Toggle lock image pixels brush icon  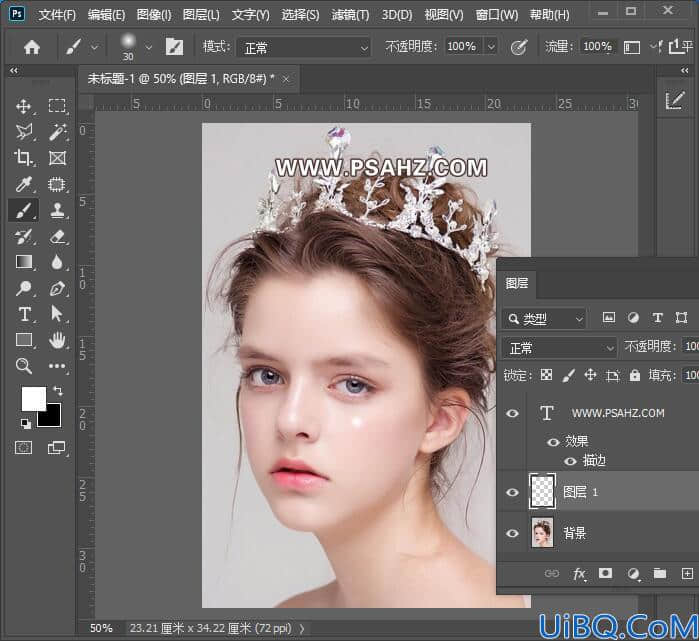click(x=568, y=375)
